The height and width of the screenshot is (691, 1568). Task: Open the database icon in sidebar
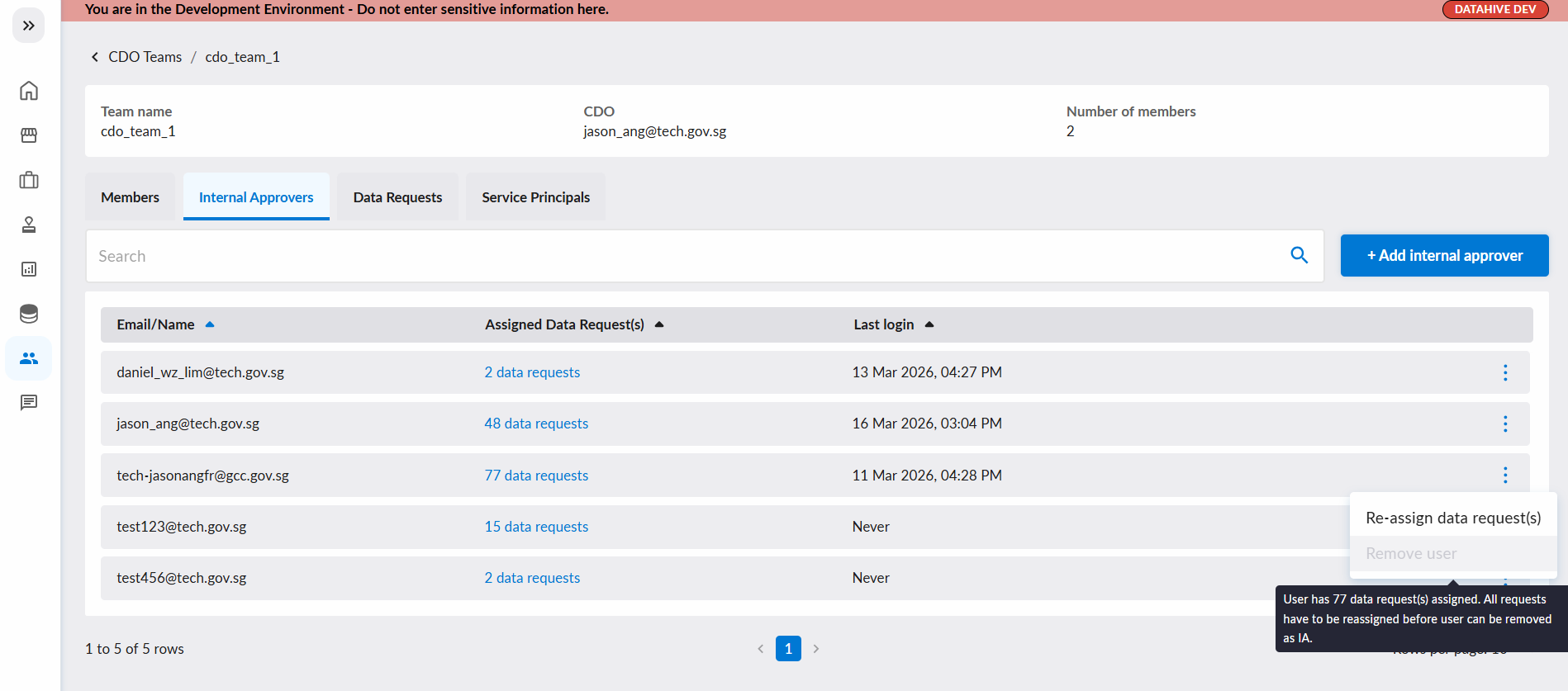tap(29, 314)
